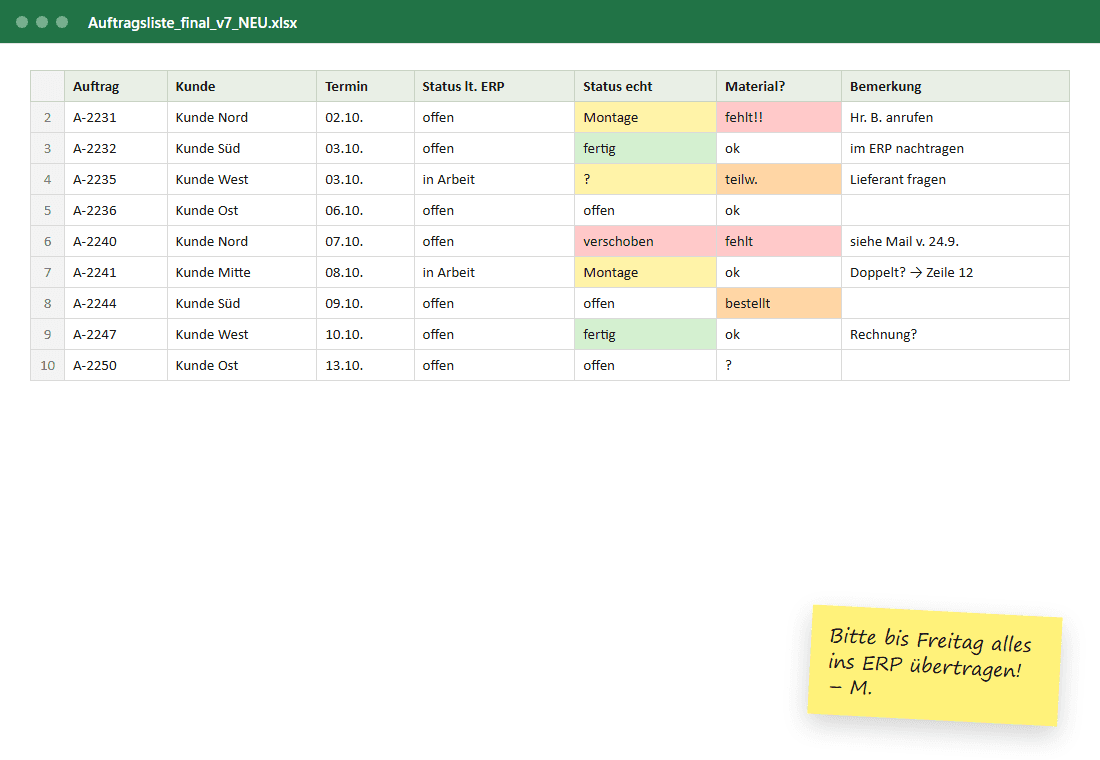The image size is (1100, 760).
Task: Click the red 'fehlt!!' material cell
Action: tap(779, 117)
